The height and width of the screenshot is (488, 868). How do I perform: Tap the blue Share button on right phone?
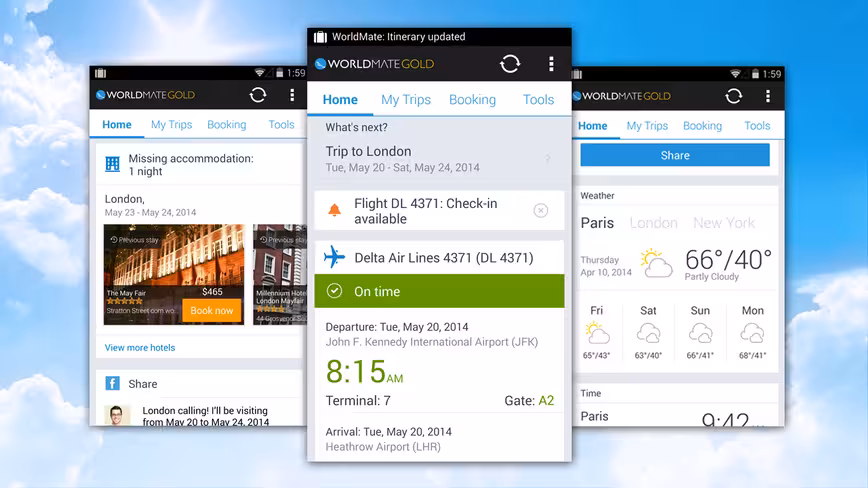[675, 155]
